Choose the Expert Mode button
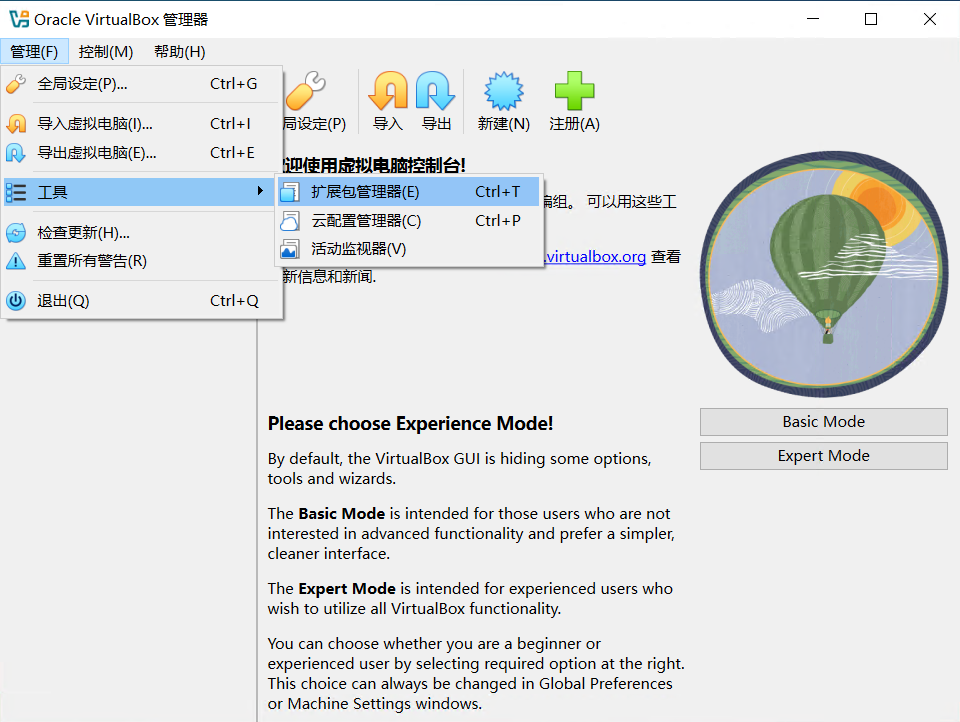This screenshot has height=722, width=960. pyautogui.click(x=823, y=456)
